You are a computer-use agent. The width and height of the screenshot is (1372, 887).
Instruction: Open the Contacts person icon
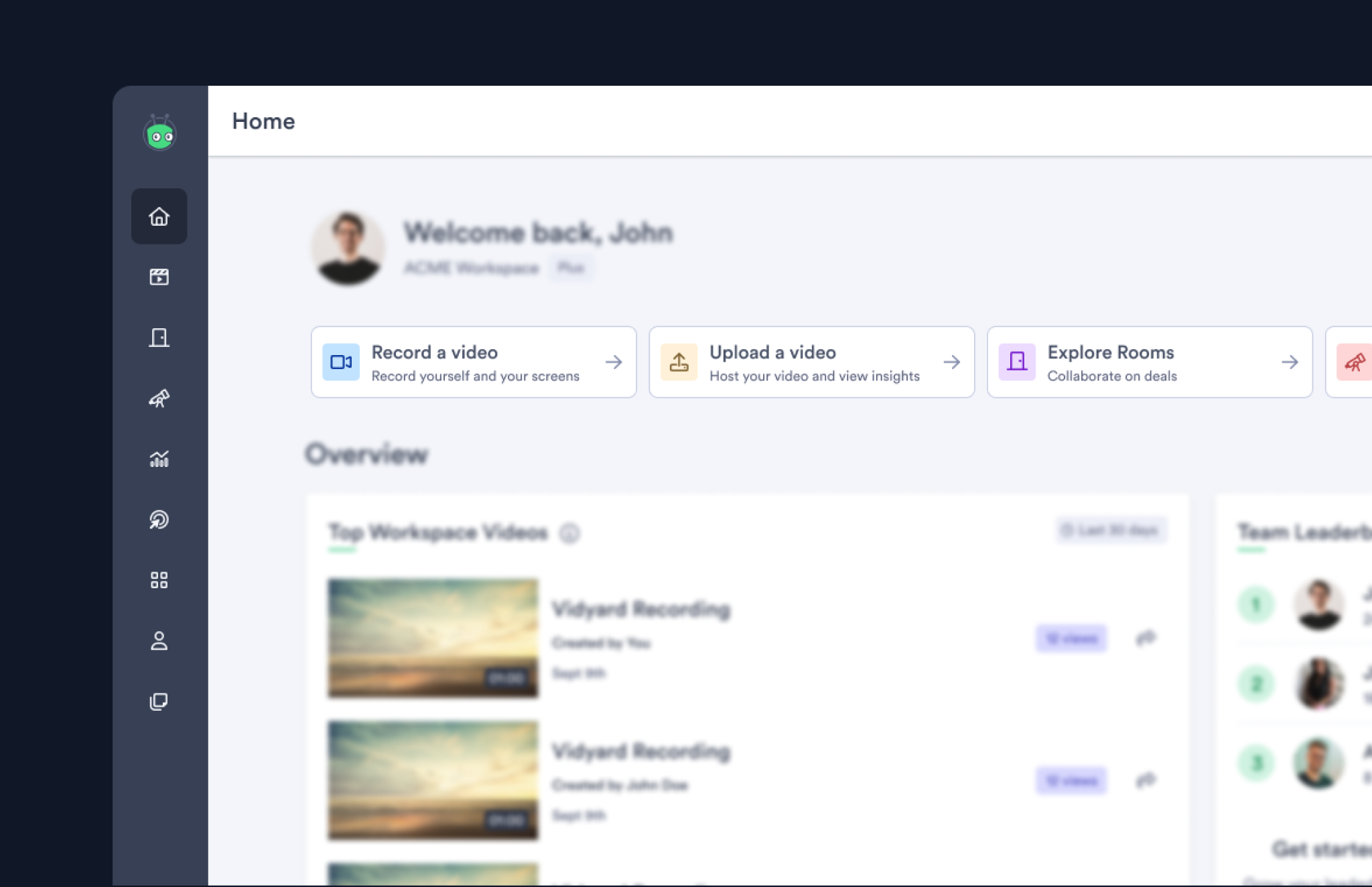(160, 640)
